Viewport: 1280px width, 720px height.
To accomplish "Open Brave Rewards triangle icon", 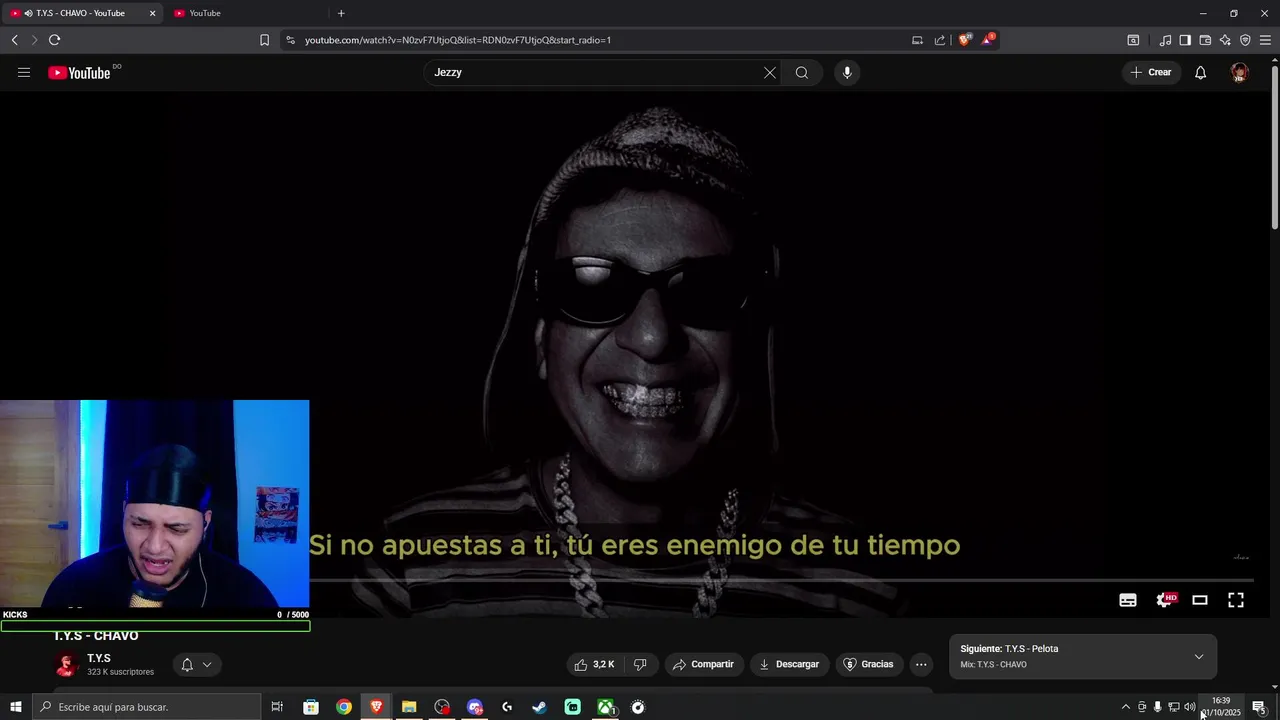I will [x=989, y=40].
